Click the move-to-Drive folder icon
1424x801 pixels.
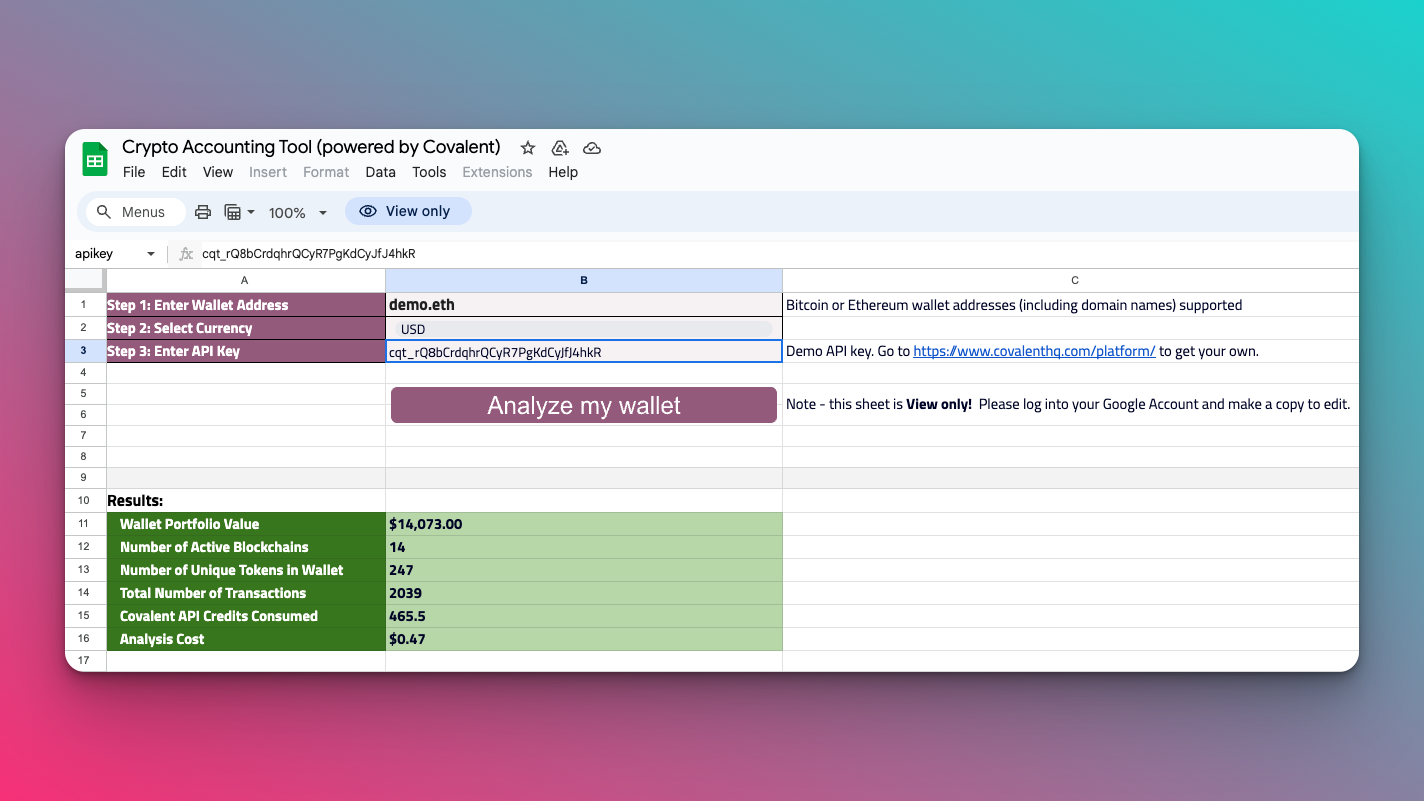click(560, 148)
